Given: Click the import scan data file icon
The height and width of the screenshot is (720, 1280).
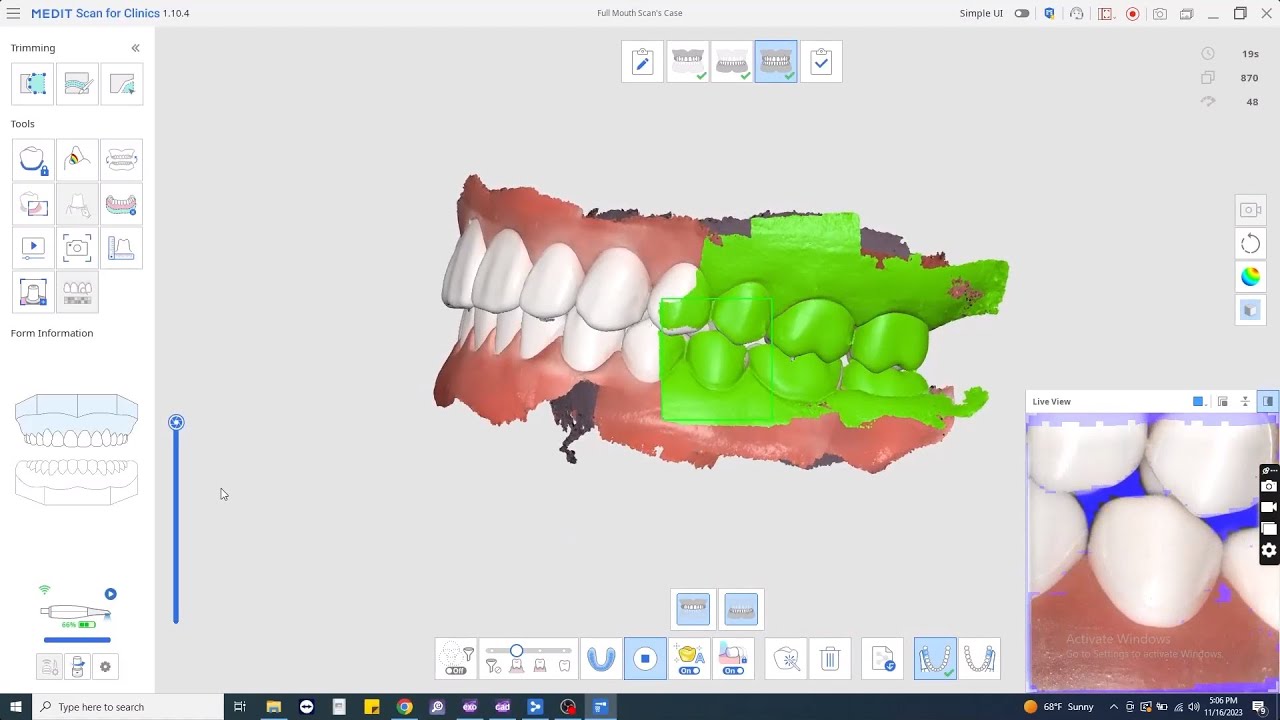Looking at the screenshot, I should pyautogui.click(x=883, y=659).
